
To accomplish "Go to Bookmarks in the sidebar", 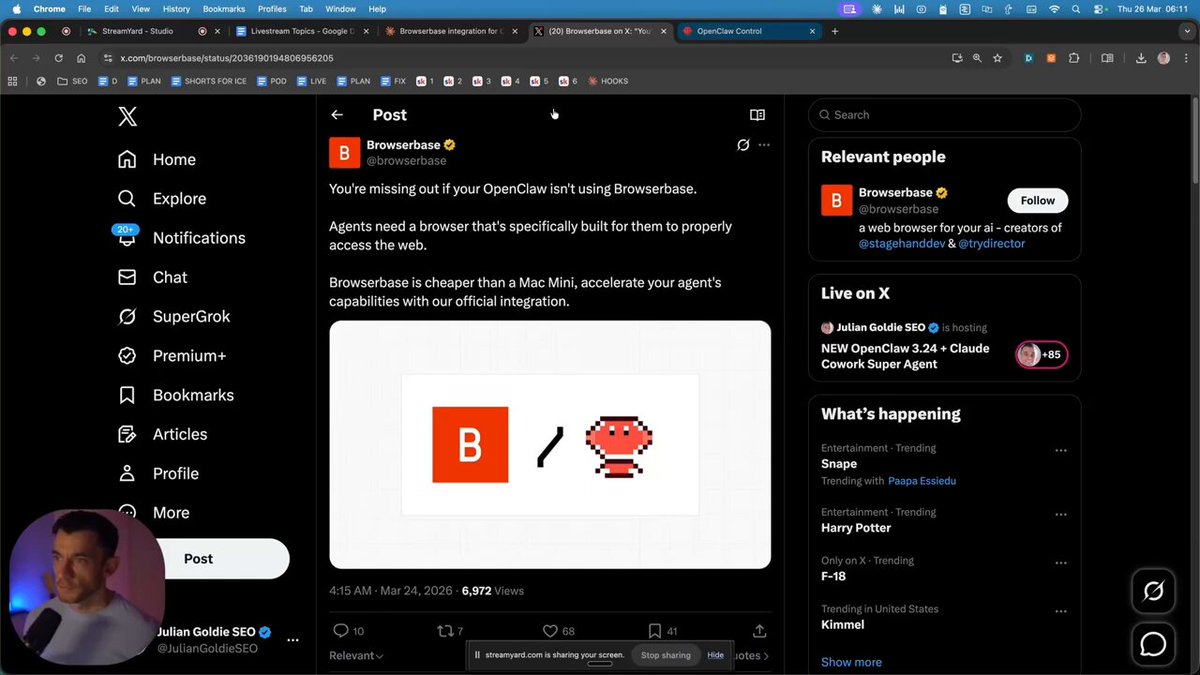I will click(193, 394).
